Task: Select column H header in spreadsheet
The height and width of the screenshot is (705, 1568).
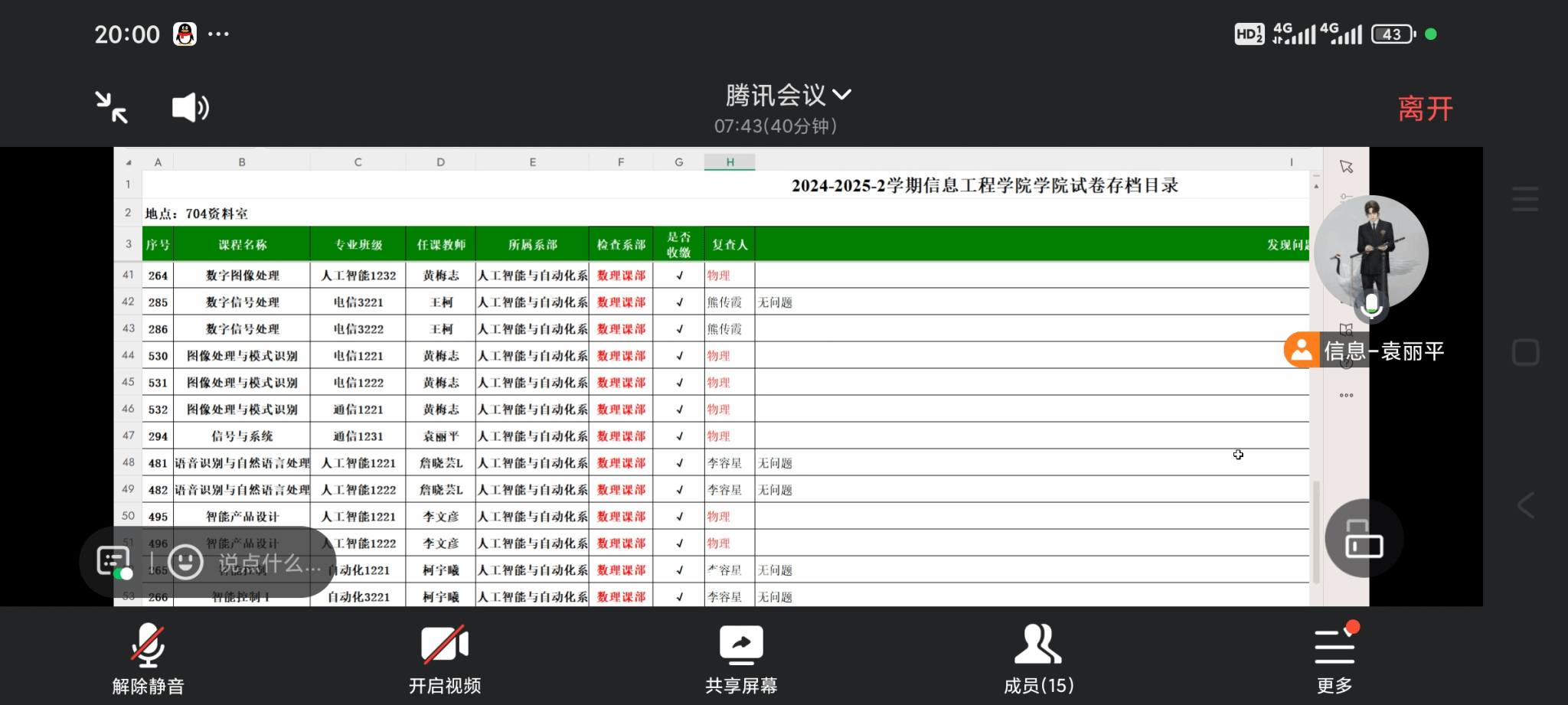Action: (730, 162)
